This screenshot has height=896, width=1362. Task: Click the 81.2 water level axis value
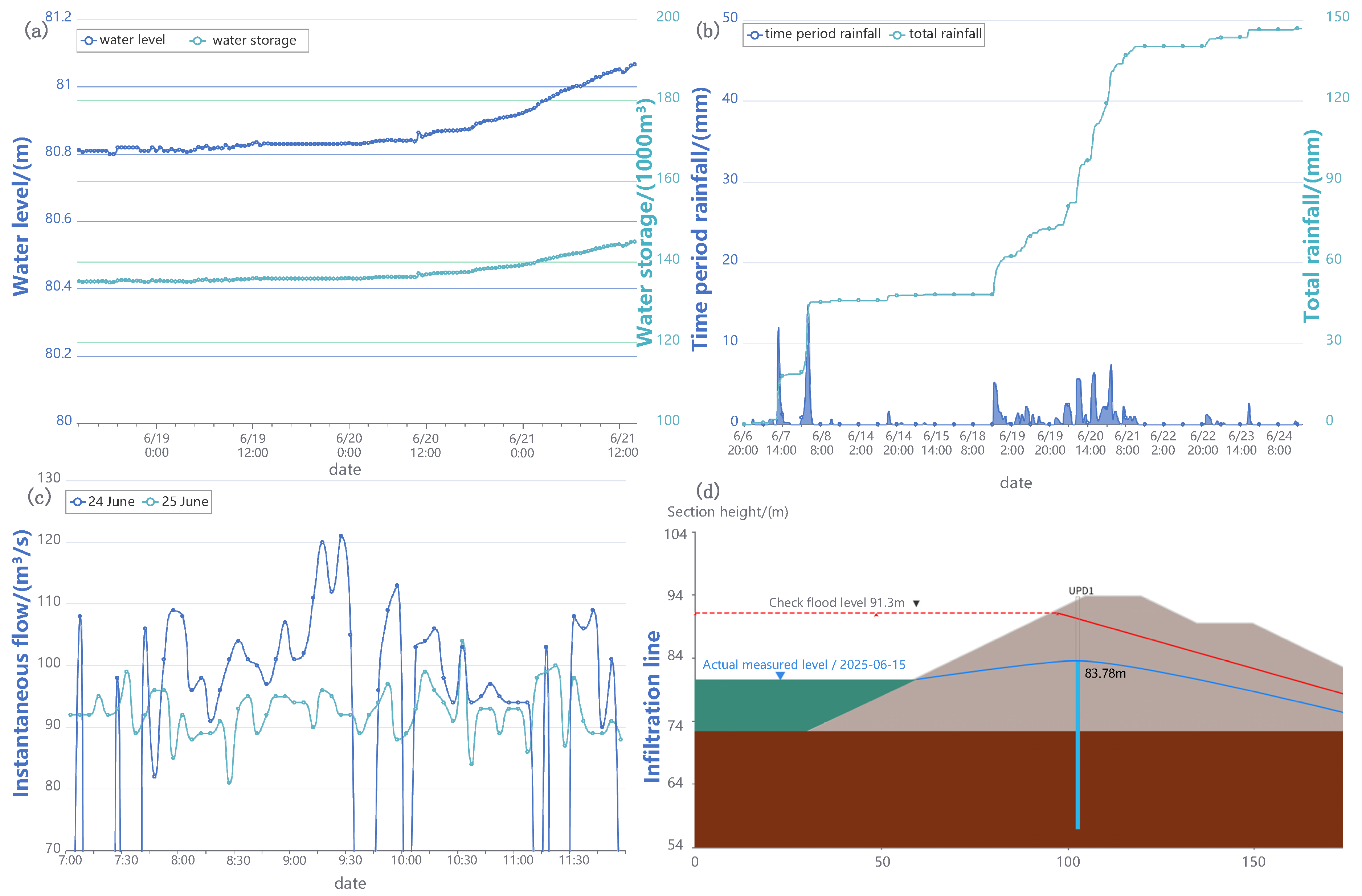(x=58, y=17)
